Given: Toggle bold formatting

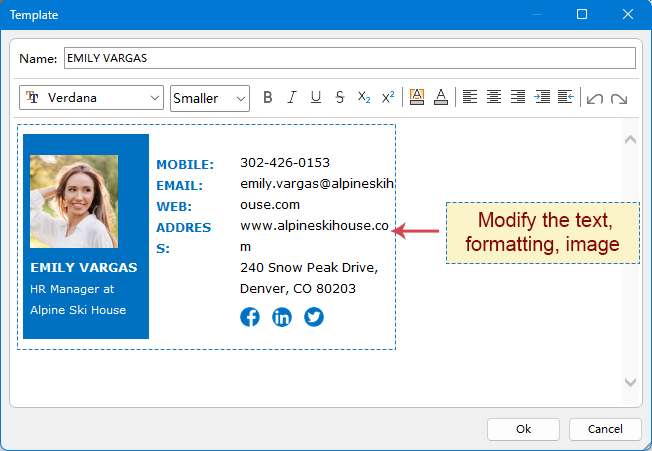Looking at the screenshot, I should 267,97.
